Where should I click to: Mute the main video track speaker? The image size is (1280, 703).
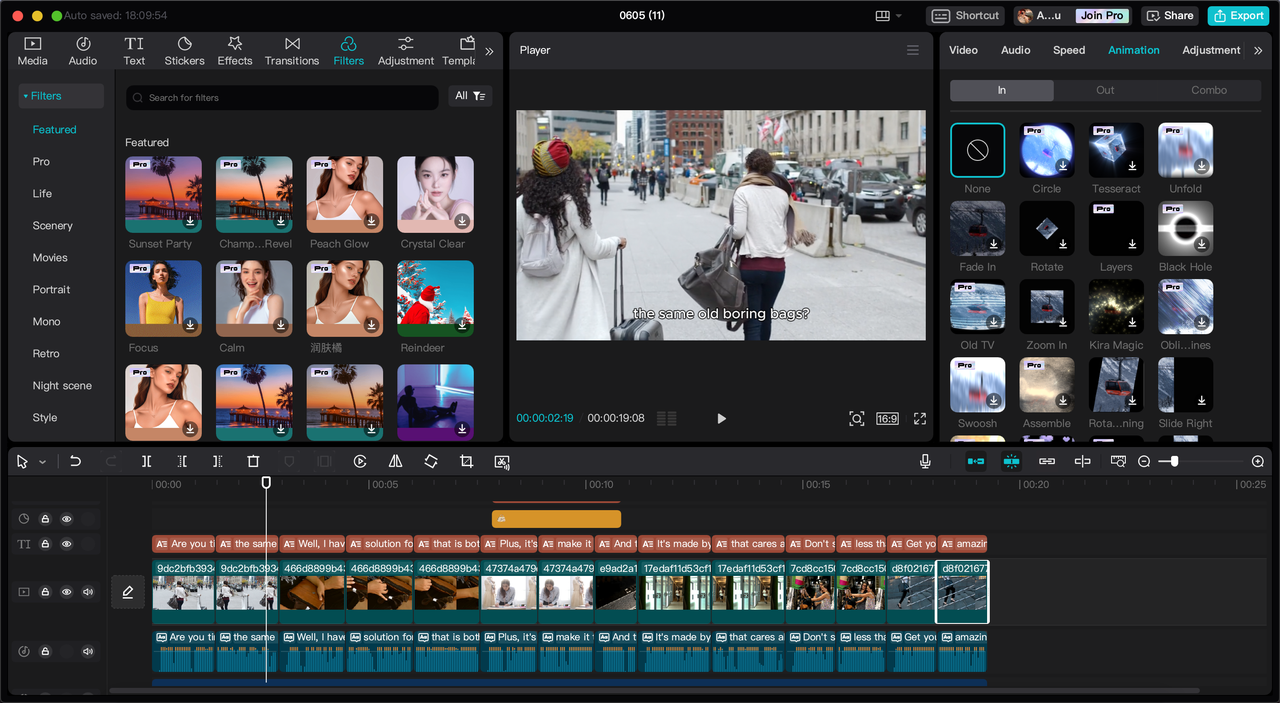tap(88, 592)
